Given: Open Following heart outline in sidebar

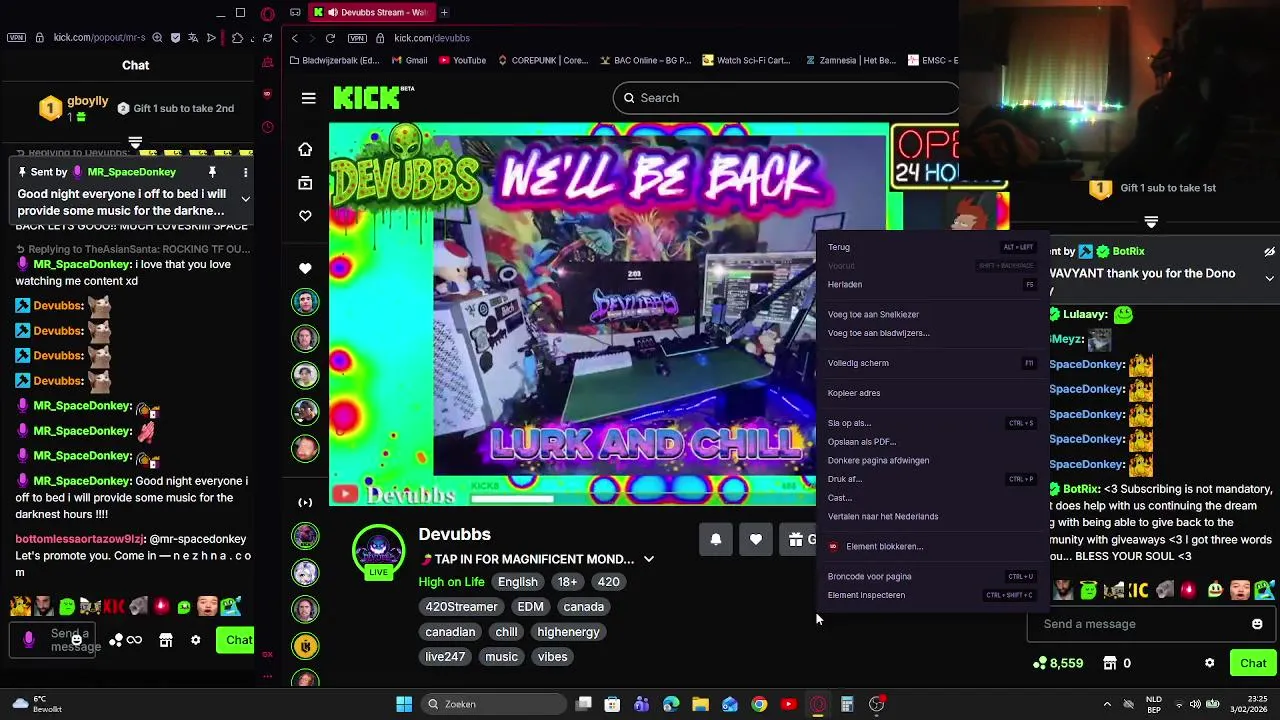Looking at the screenshot, I should coord(305,216).
